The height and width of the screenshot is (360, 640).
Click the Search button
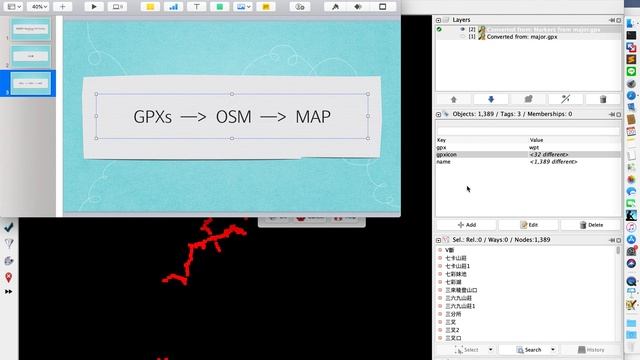528,350
